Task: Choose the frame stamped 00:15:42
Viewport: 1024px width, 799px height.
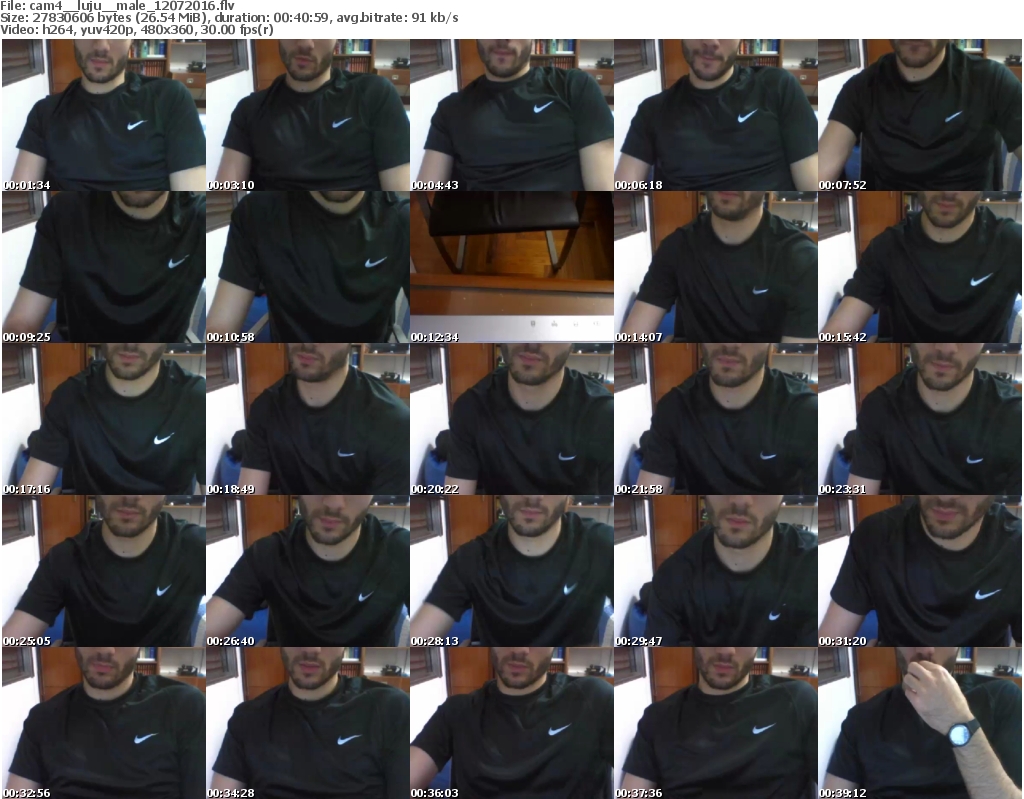Action: coord(920,267)
